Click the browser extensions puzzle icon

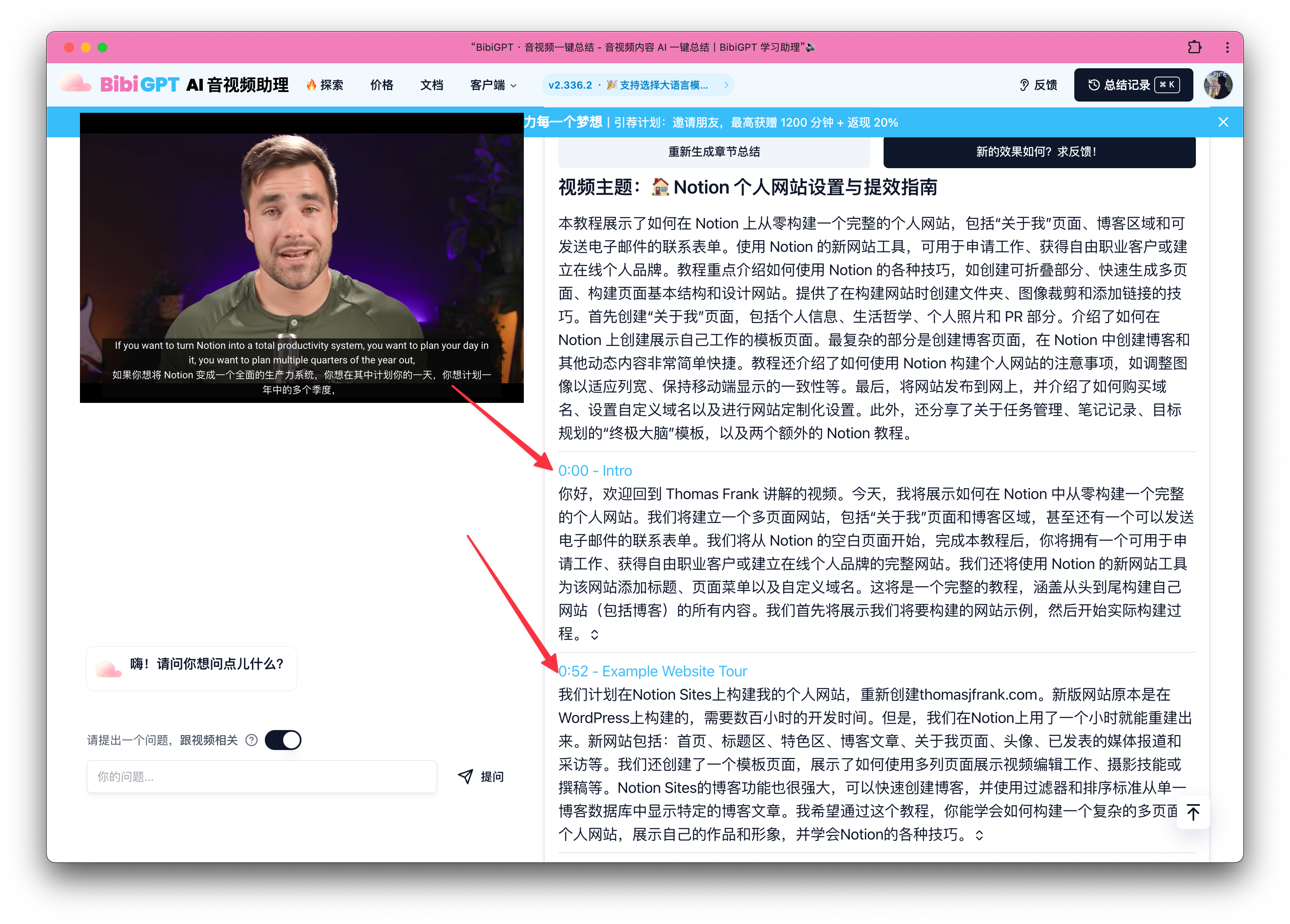1195,47
